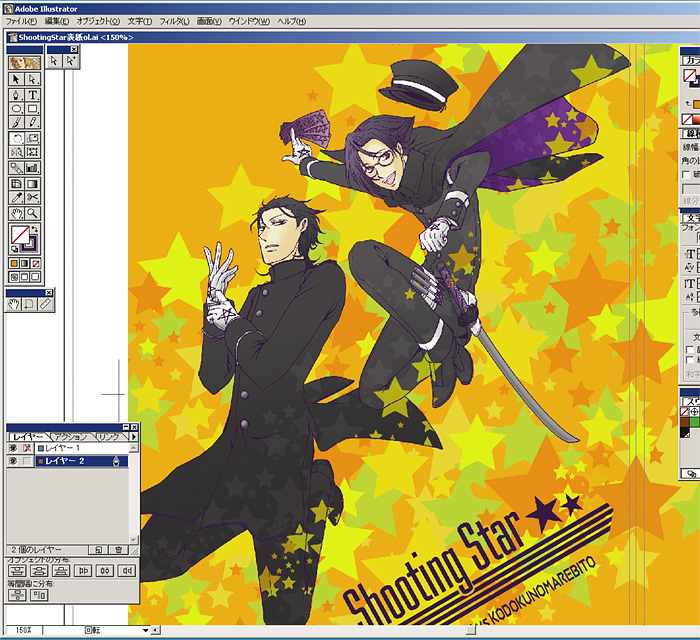Click the Create New Layer button
The width and height of the screenshot is (700, 640).
pyautogui.click(x=99, y=550)
